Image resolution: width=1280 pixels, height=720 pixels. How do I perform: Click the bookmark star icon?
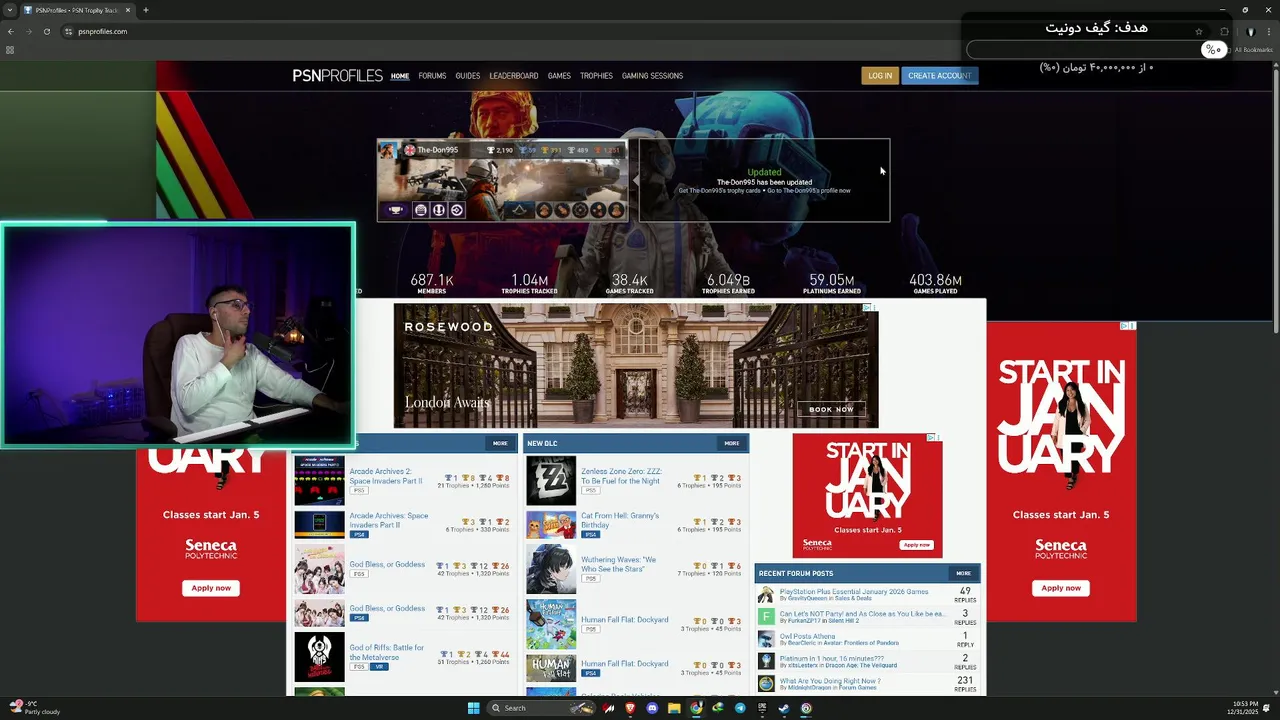1199,31
